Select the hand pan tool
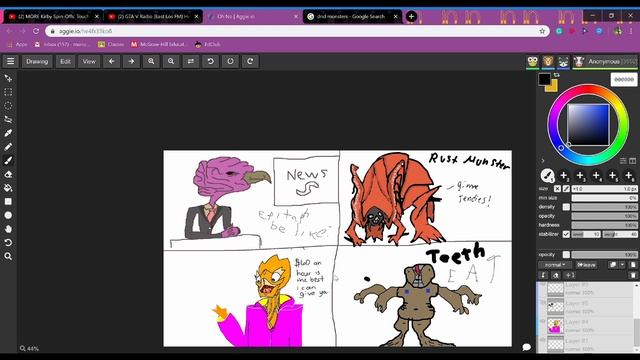The image size is (640, 360). click(x=8, y=229)
